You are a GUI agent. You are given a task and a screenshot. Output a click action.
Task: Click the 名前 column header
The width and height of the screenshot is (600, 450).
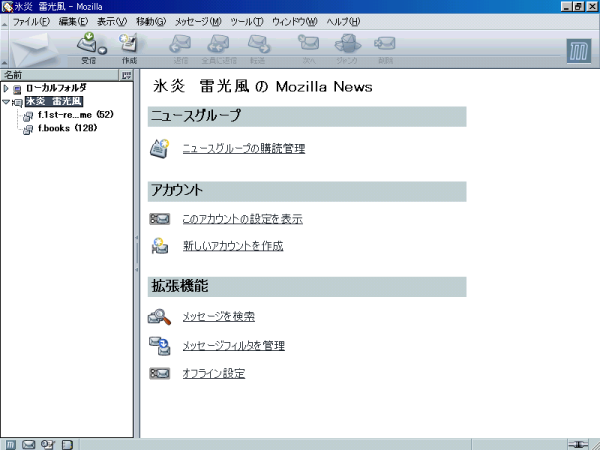pyautogui.click(x=59, y=75)
